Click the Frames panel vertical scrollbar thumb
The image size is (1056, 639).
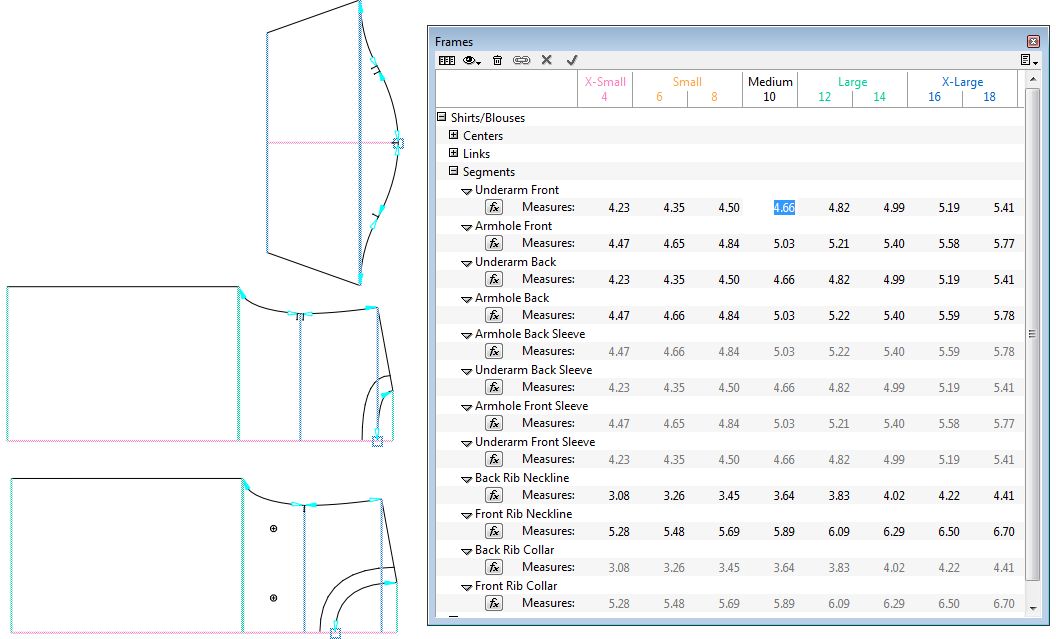[1033, 334]
